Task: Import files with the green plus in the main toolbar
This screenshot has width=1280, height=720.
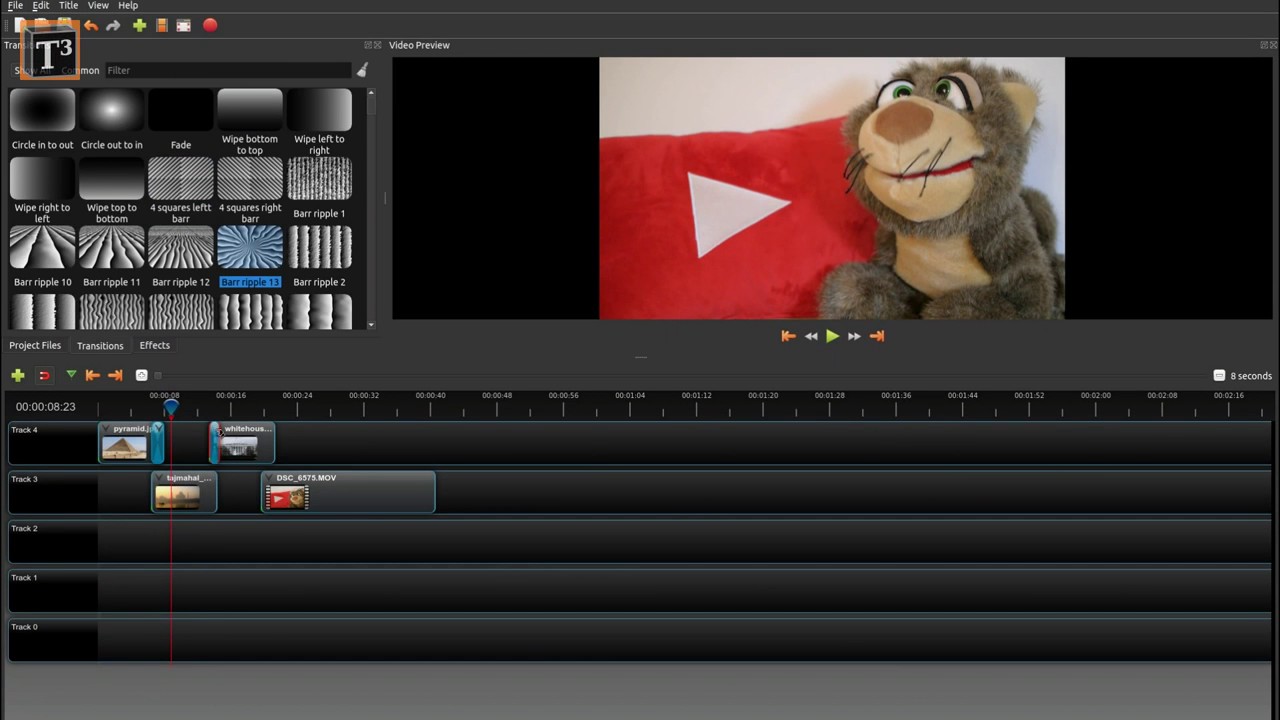Action: click(x=139, y=25)
